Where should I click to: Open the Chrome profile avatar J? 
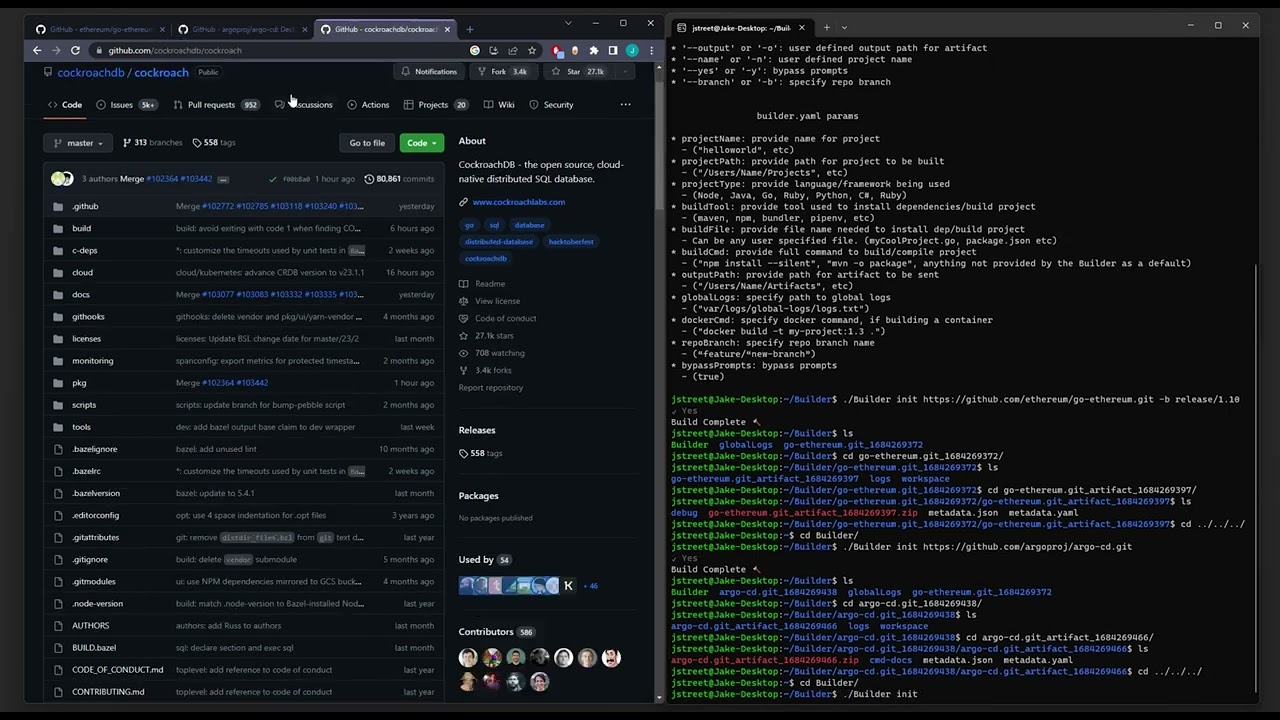(632, 50)
